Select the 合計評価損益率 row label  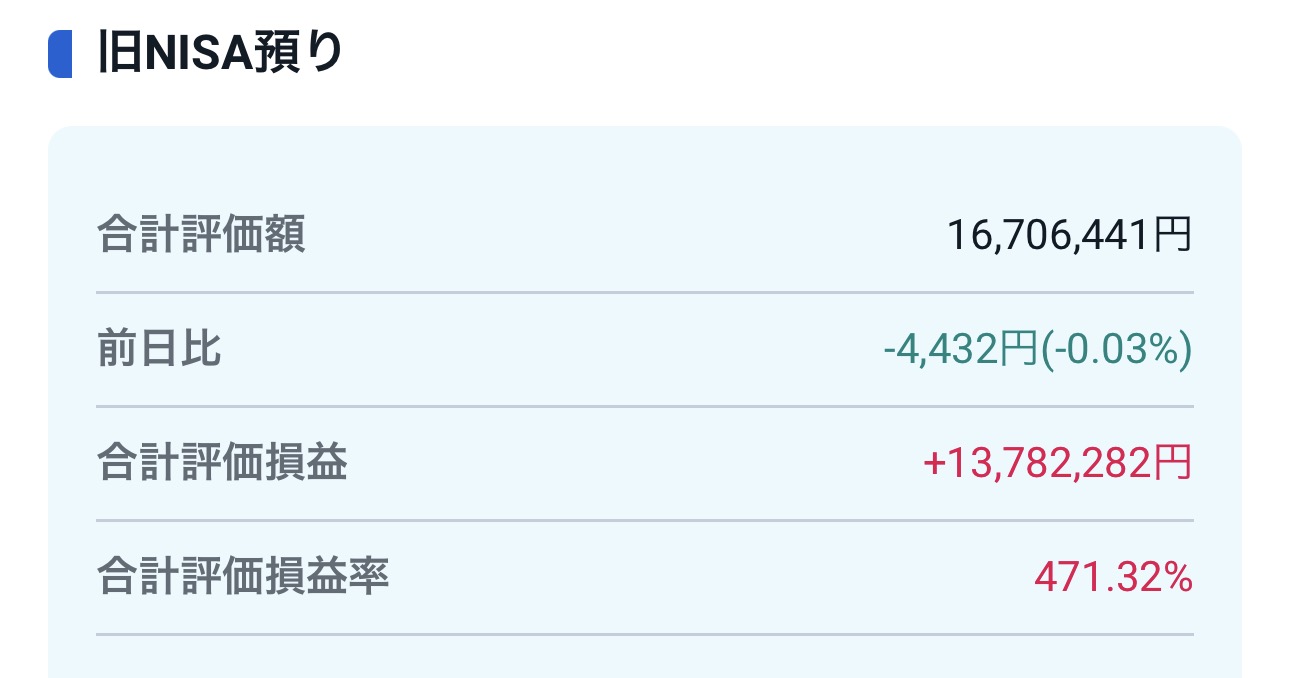pyautogui.click(x=243, y=578)
